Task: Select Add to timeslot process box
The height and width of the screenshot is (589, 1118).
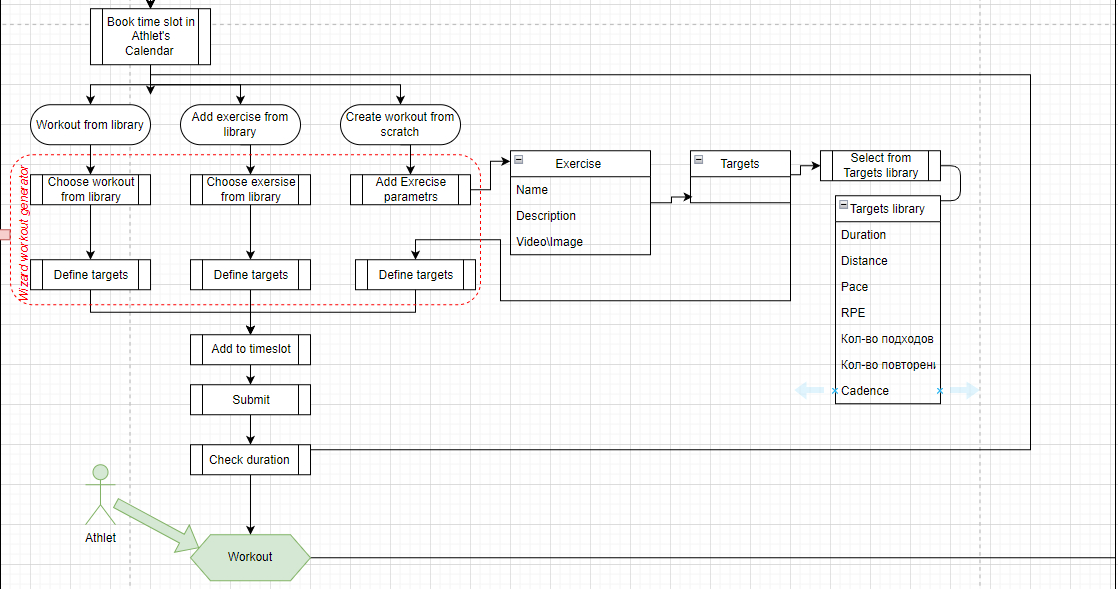Action: click(x=250, y=349)
